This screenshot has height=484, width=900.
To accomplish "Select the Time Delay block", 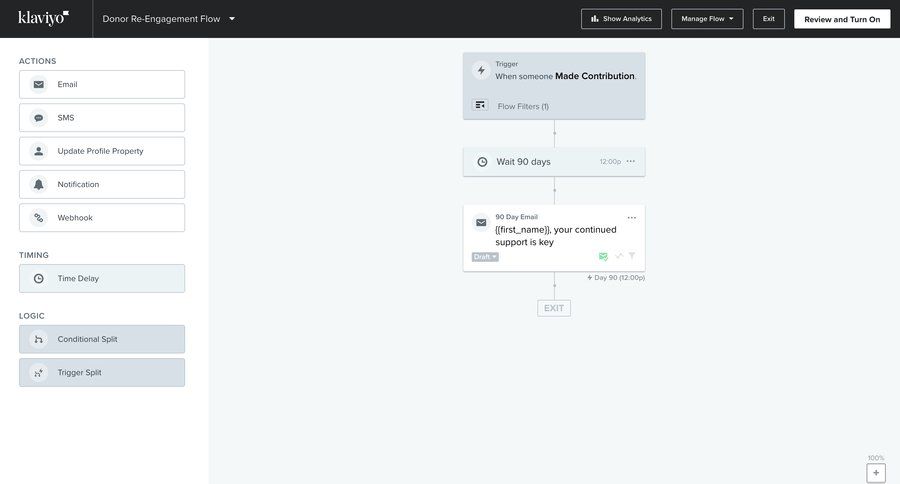I will click(x=102, y=278).
